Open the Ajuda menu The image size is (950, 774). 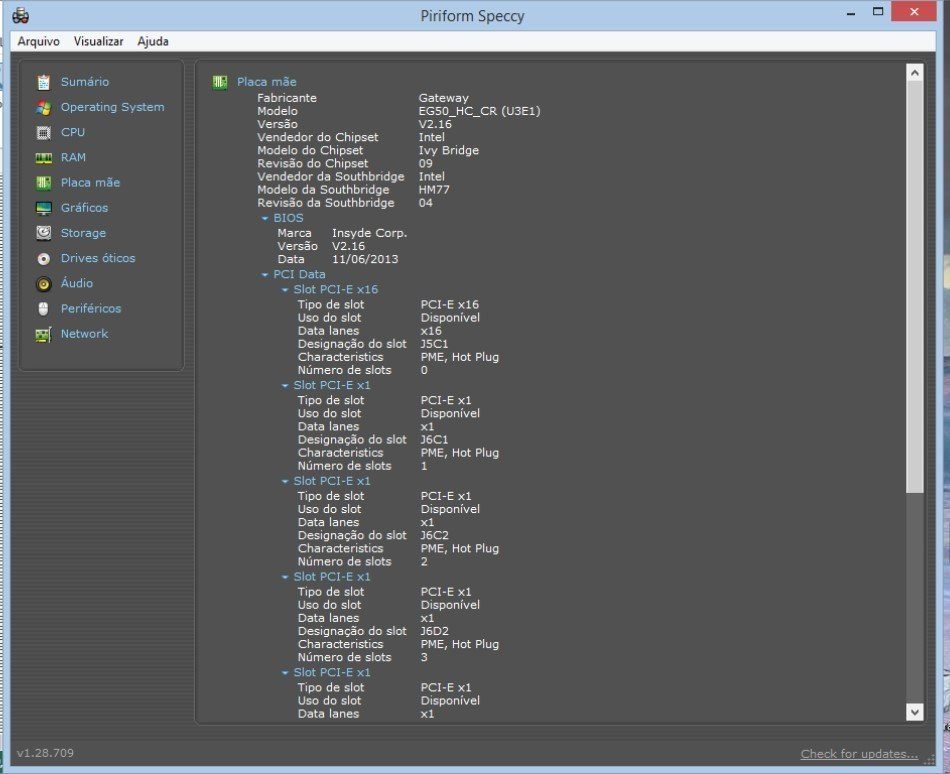(x=153, y=41)
